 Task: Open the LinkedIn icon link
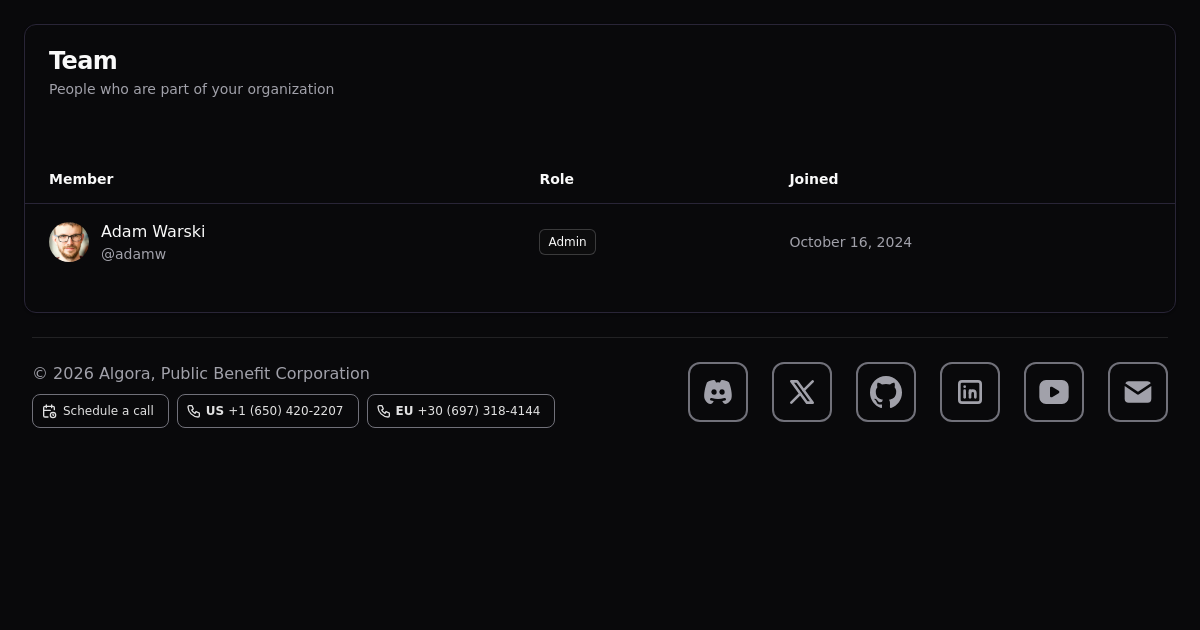coord(969,392)
